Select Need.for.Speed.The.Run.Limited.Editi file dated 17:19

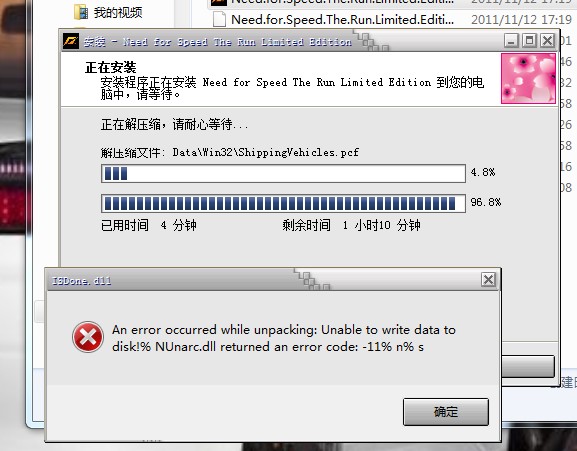tap(392, 19)
